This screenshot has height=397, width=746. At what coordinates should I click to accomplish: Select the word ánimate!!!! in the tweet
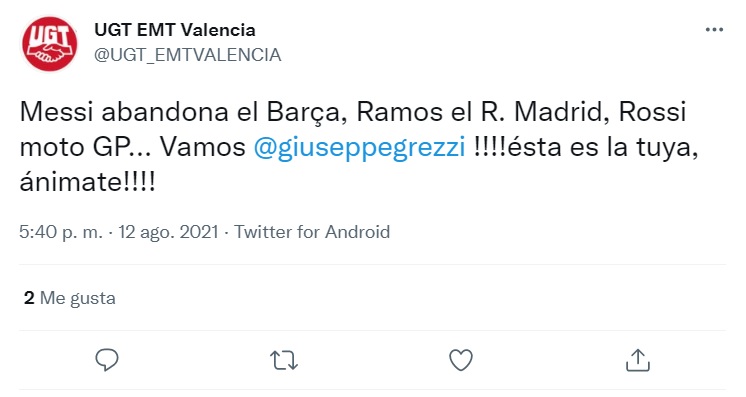[88, 182]
